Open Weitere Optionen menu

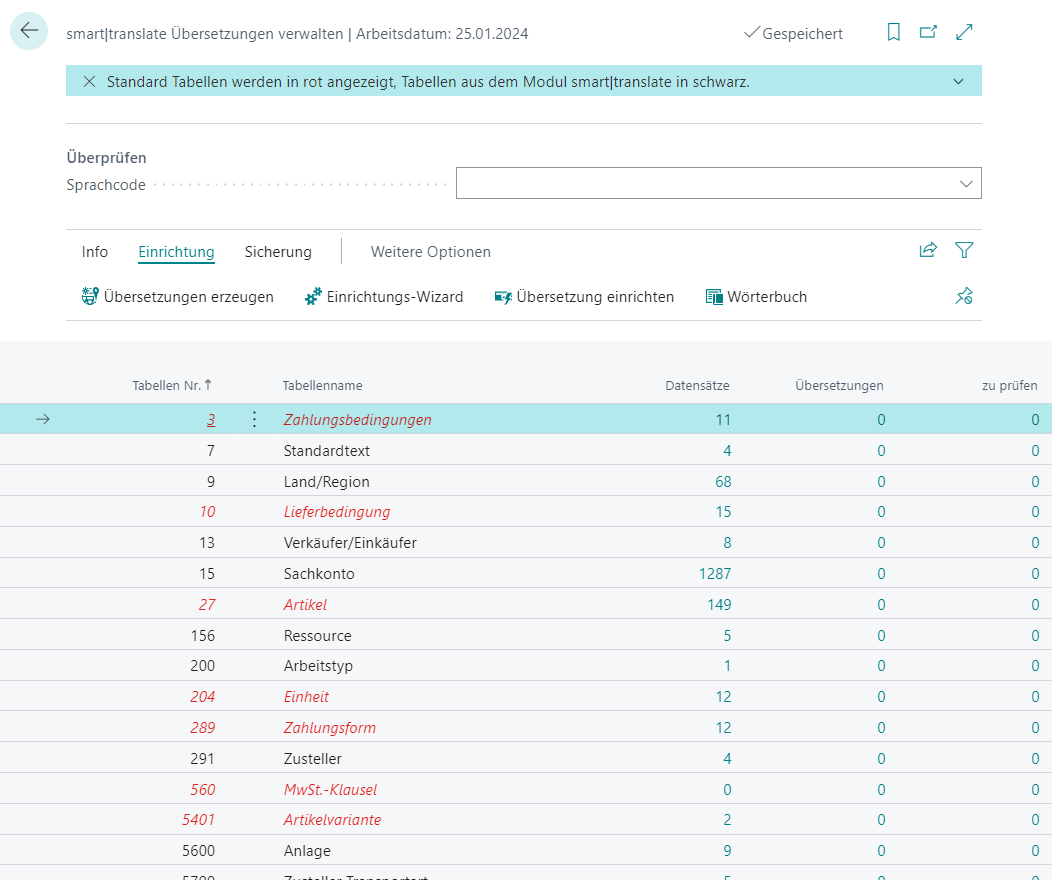click(430, 252)
